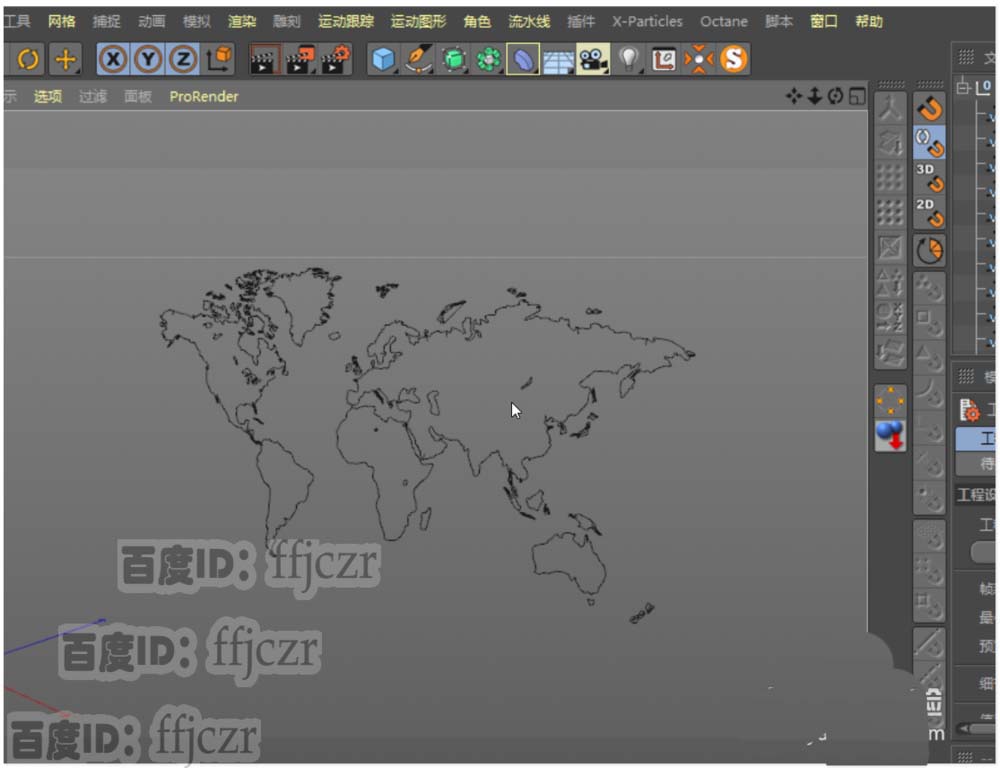Click the grip handle above snap palette
Viewport: 1000px width, 768px height.
tap(930, 84)
